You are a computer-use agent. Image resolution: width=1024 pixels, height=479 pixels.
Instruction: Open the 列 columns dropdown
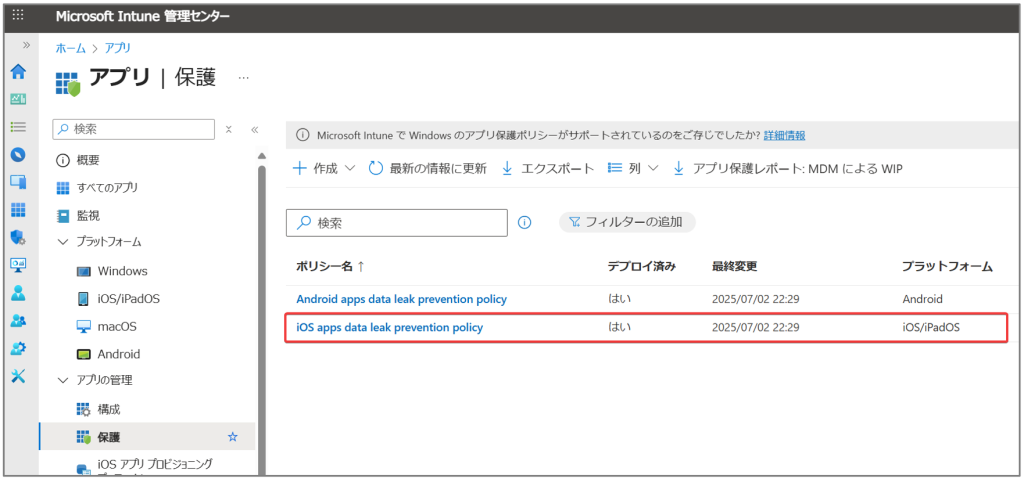tap(633, 169)
